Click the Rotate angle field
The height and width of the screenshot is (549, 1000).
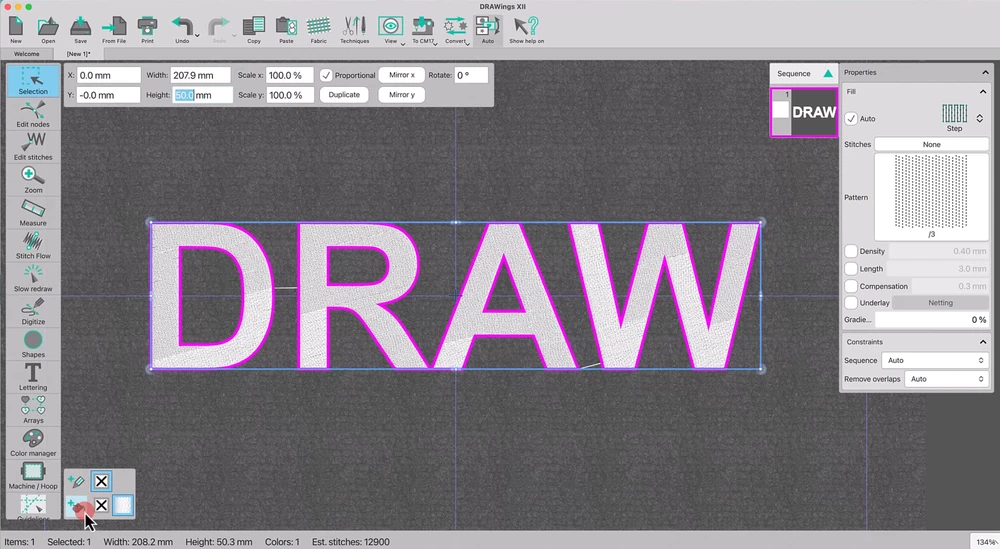click(x=471, y=75)
